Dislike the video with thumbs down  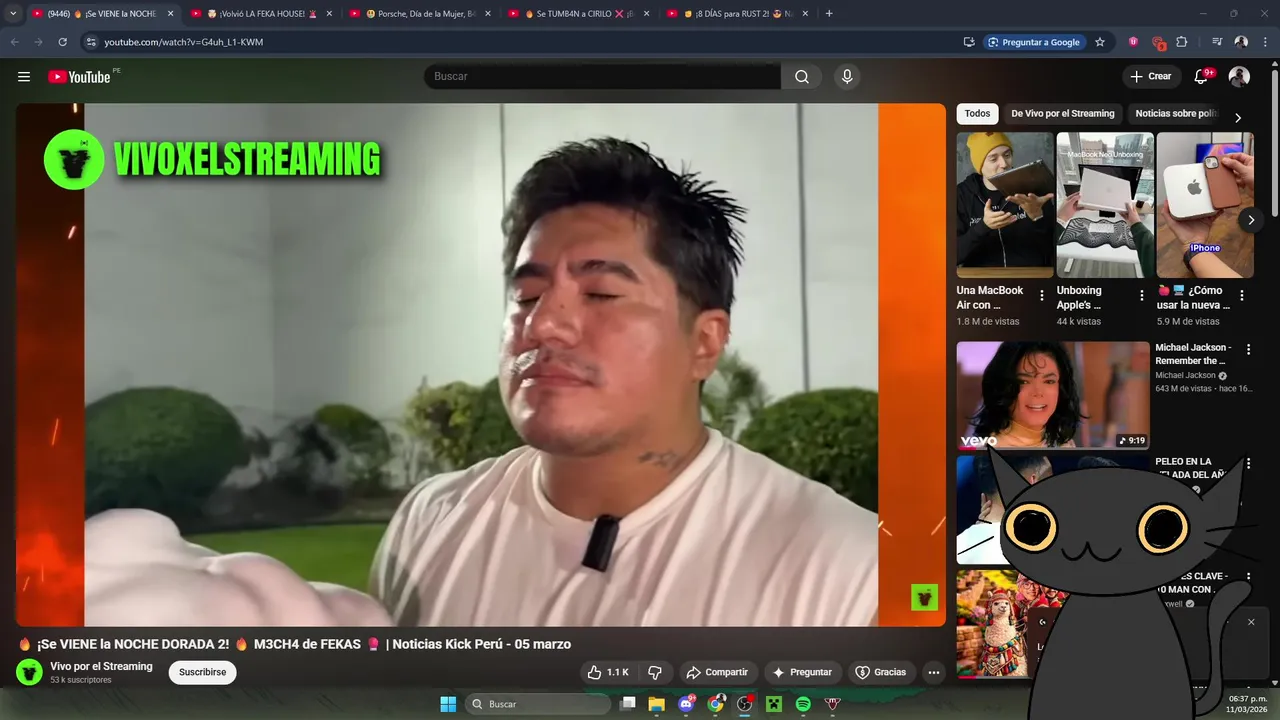point(655,672)
